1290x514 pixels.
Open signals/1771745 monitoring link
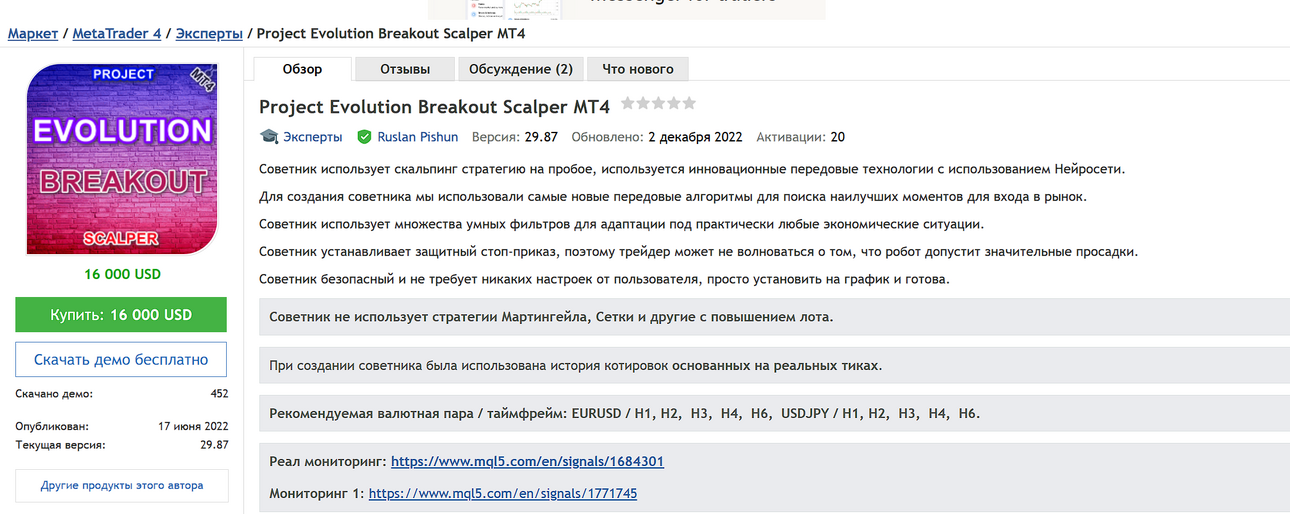(x=503, y=493)
